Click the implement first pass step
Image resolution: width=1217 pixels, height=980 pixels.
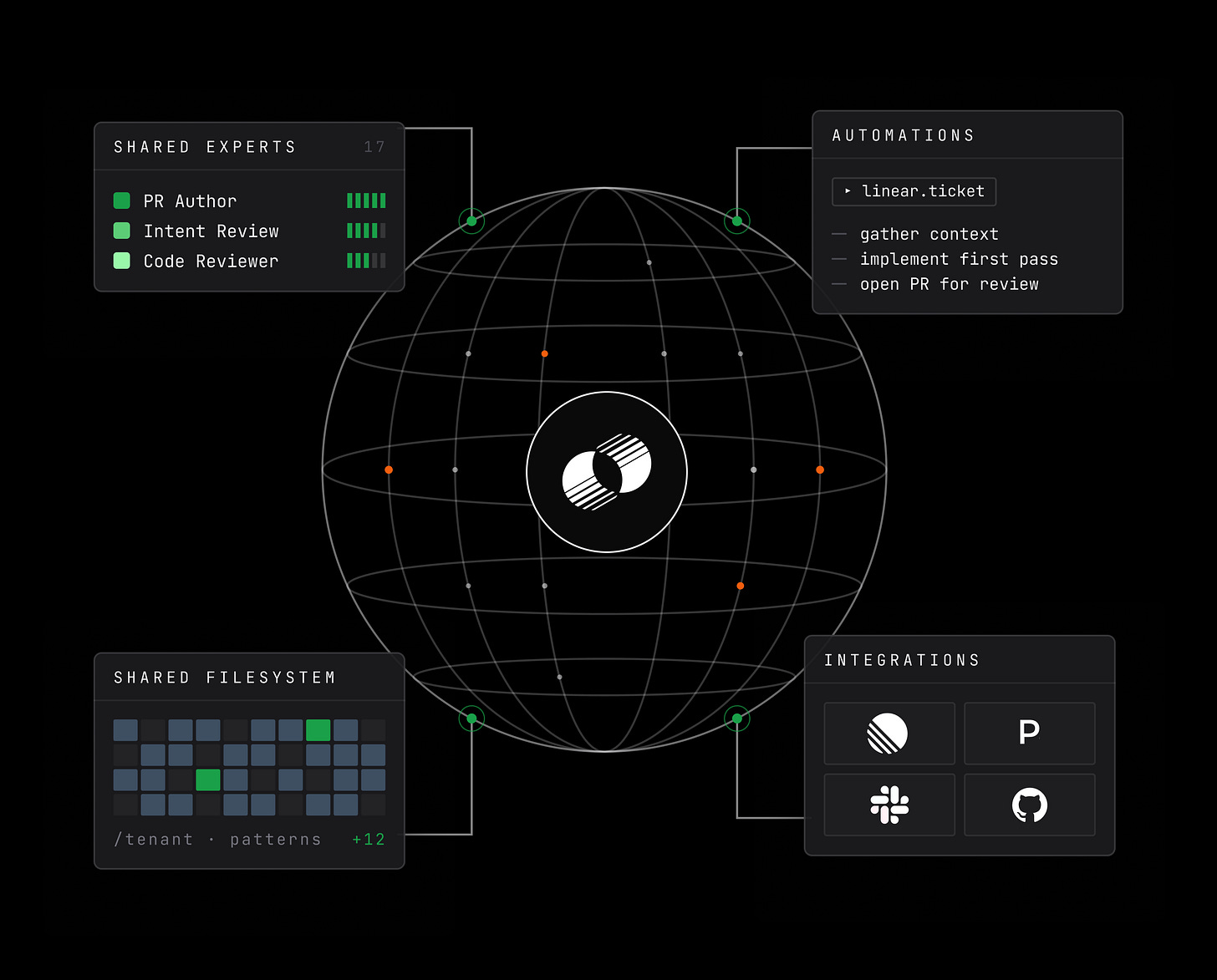click(960, 260)
